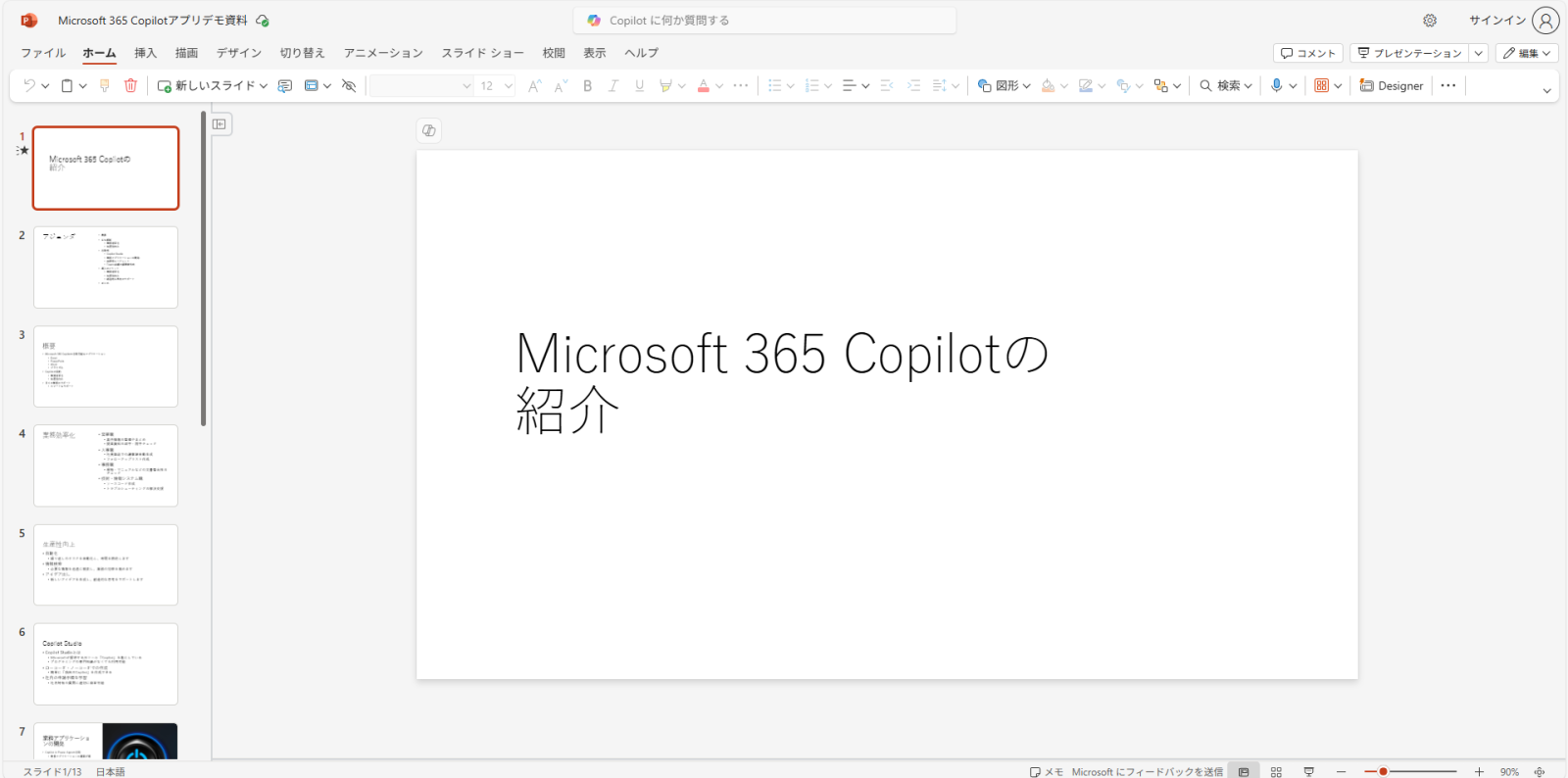Expand the ribbon display options chevron
Viewport: 1568px width, 778px height.
(x=1547, y=90)
